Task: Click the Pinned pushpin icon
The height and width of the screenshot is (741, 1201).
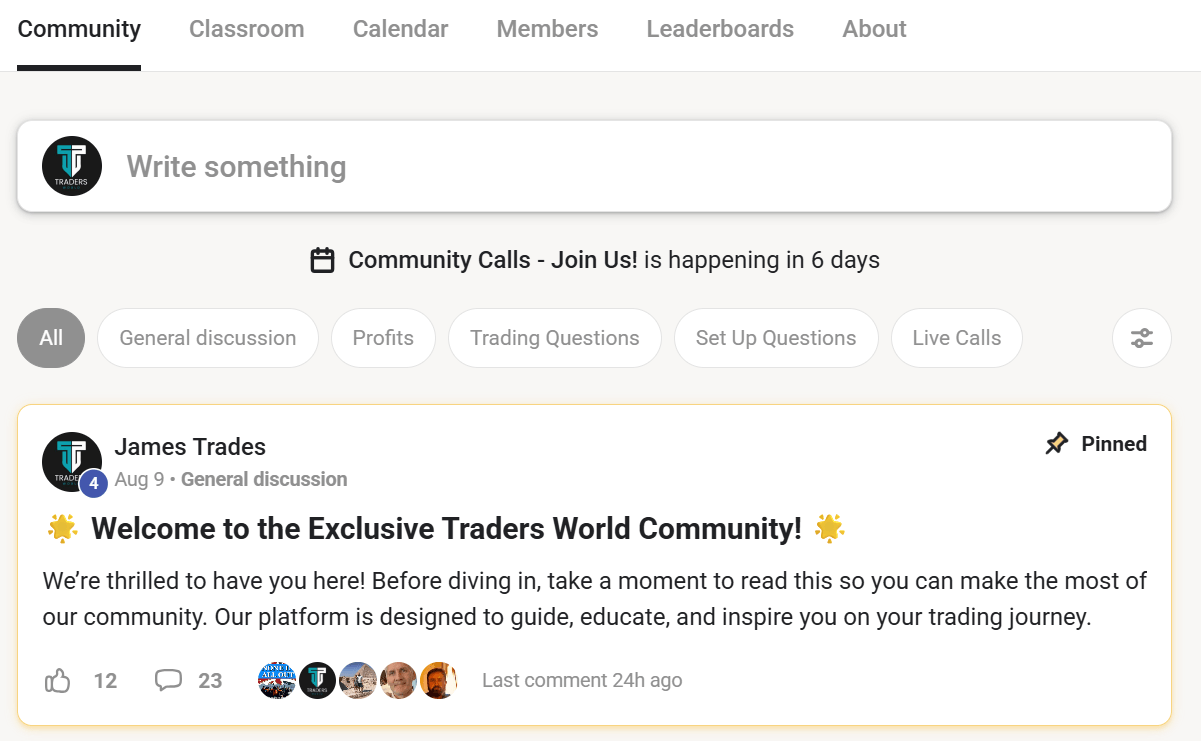Action: pyautogui.click(x=1056, y=444)
